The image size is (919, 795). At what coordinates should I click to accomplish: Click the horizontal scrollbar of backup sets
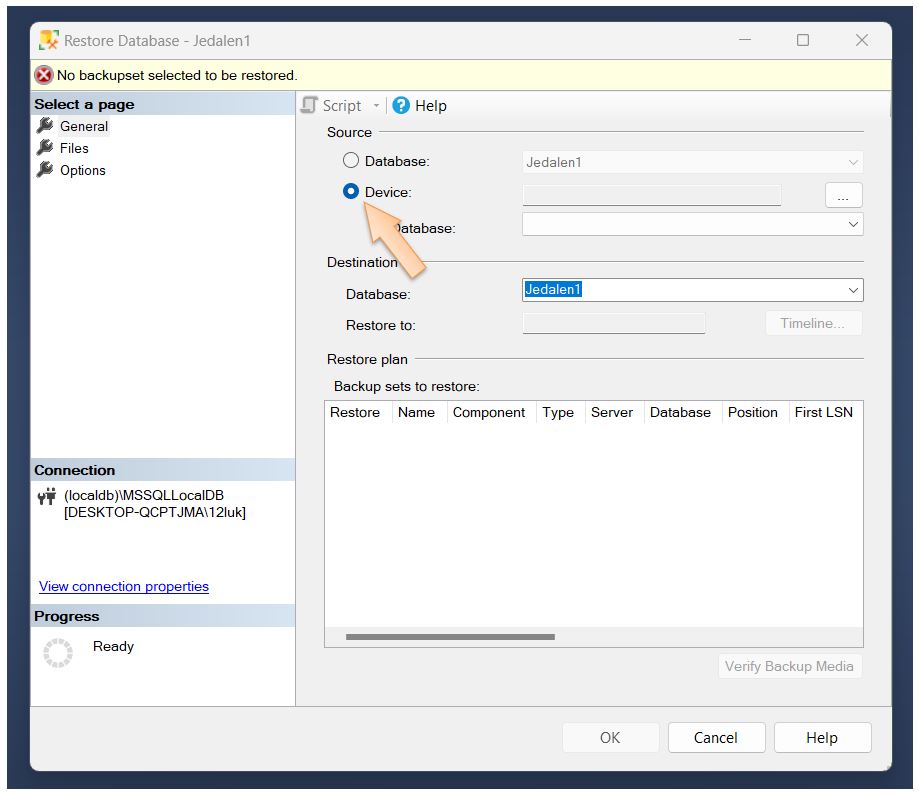pyautogui.click(x=450, y=636)
